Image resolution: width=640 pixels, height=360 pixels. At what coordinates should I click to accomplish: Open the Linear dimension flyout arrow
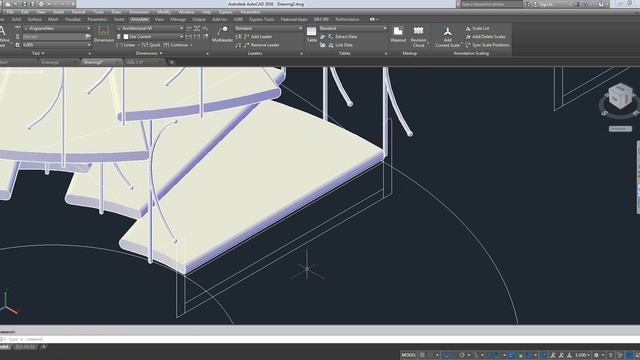[138, 45]
